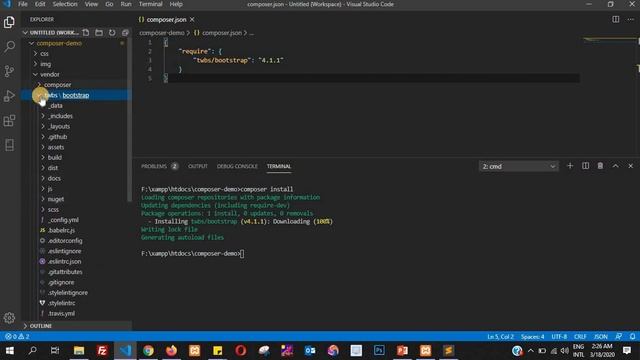
Task: Open Firefox from the taskbar
Action: (171, 351)
